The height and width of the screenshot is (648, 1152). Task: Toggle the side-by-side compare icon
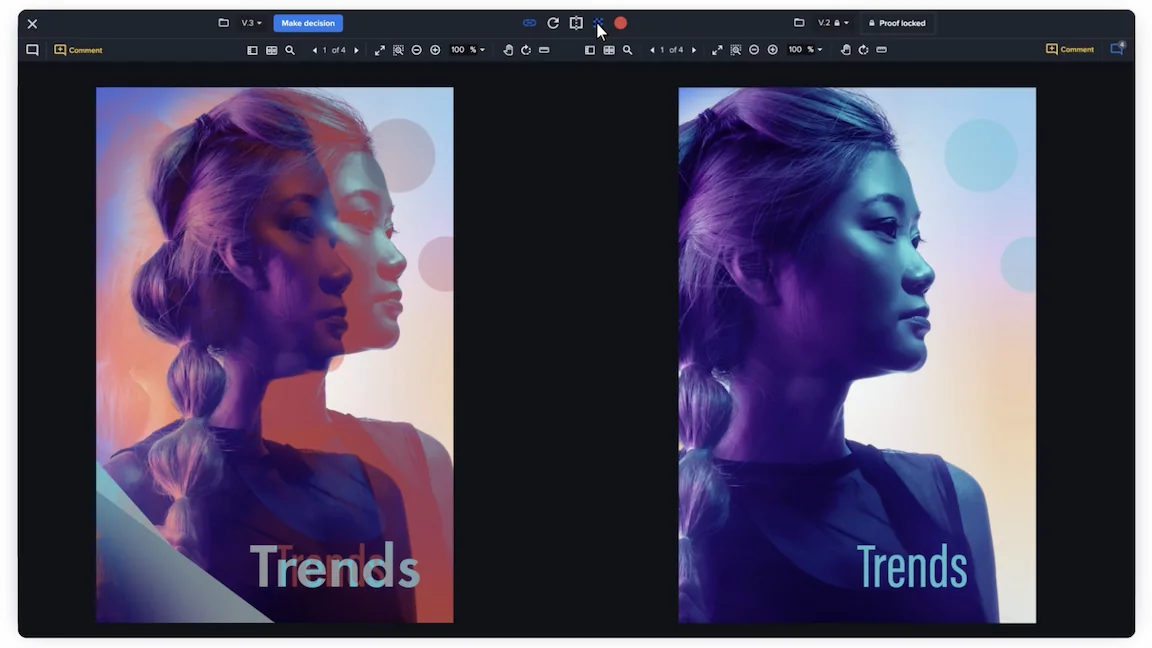coord(576,23)
